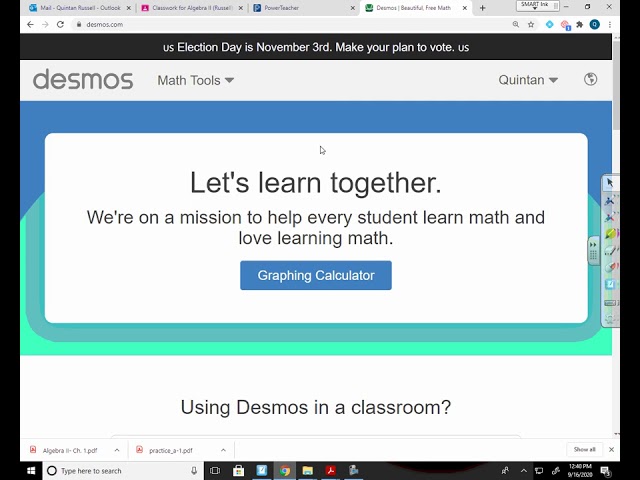
Task: Close the Mail Outlook tab
Action: pyautogui.click(x=129, y=8)
